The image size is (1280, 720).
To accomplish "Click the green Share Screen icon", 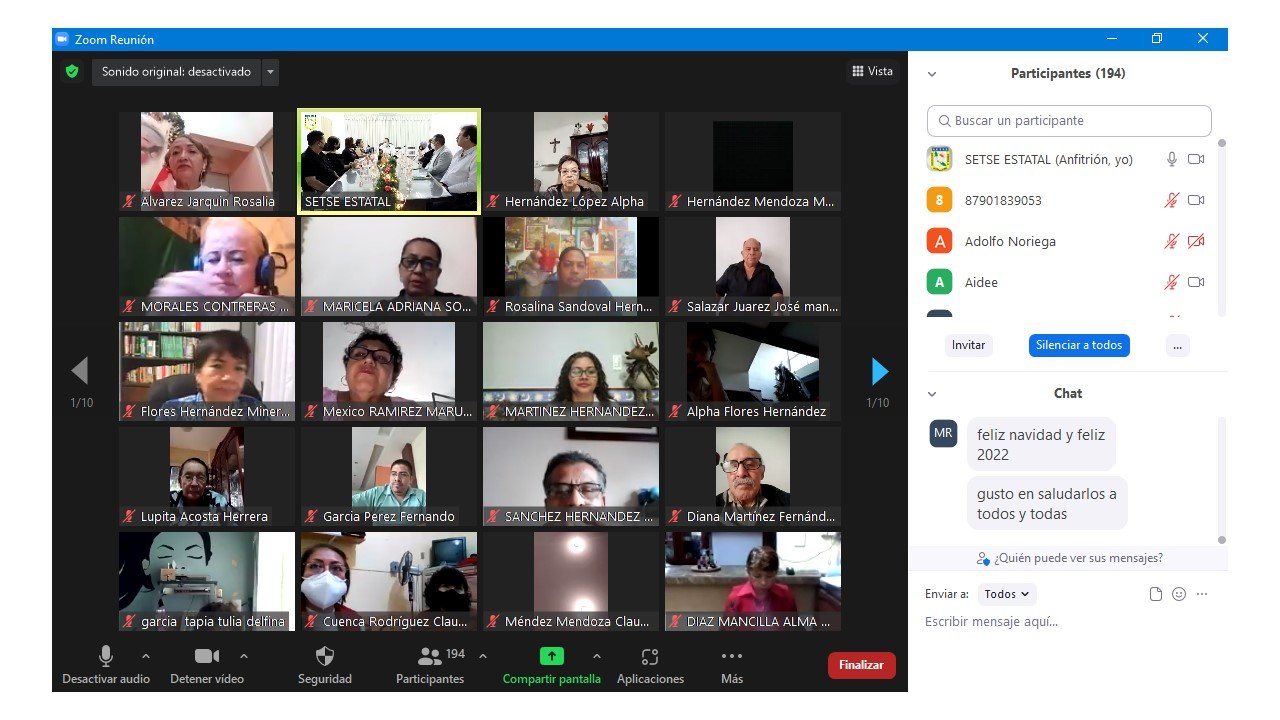I will click(x=551, y=657).
